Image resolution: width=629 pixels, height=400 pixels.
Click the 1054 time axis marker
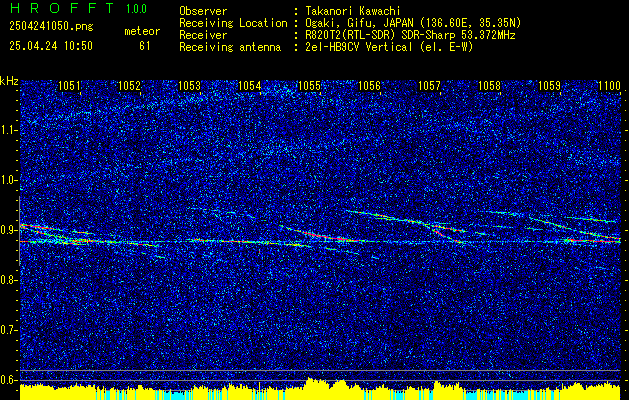point(249,85)
